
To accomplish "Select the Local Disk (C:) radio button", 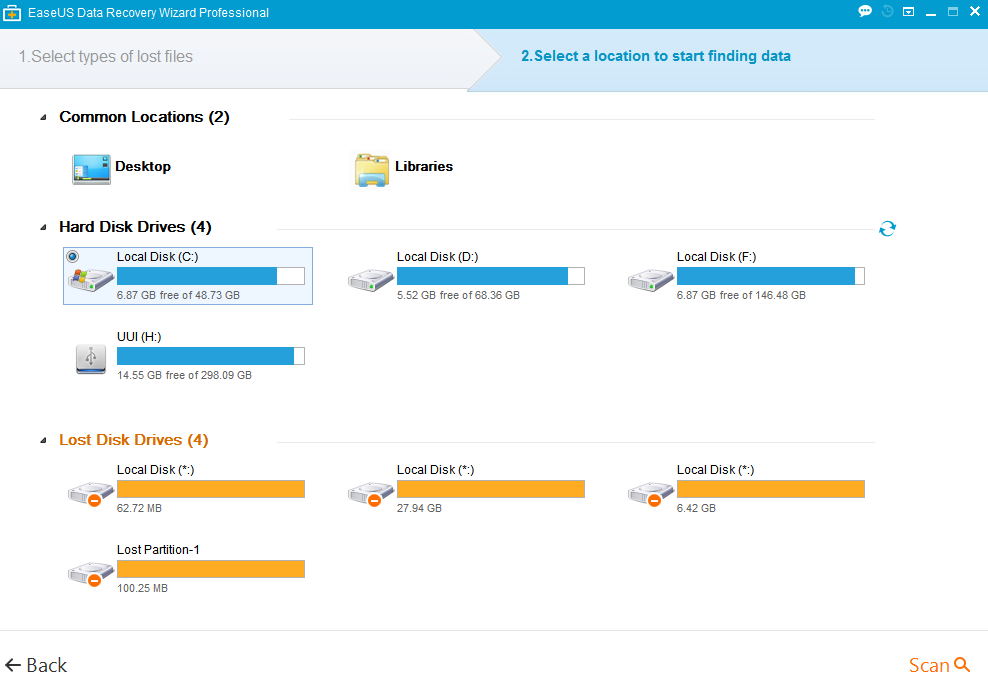I will [72, 257].
